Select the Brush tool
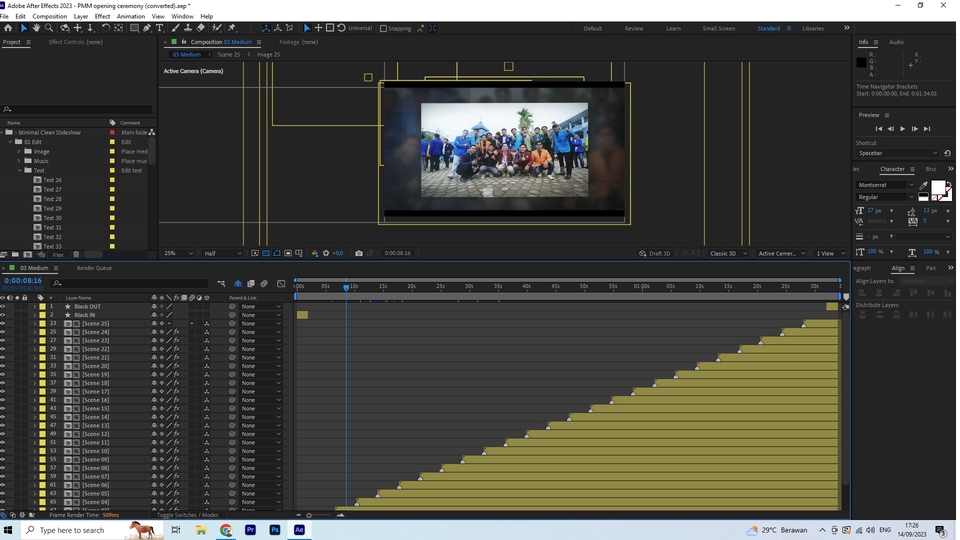This screenshot has height=540, width=960. [x=176, y=28]
